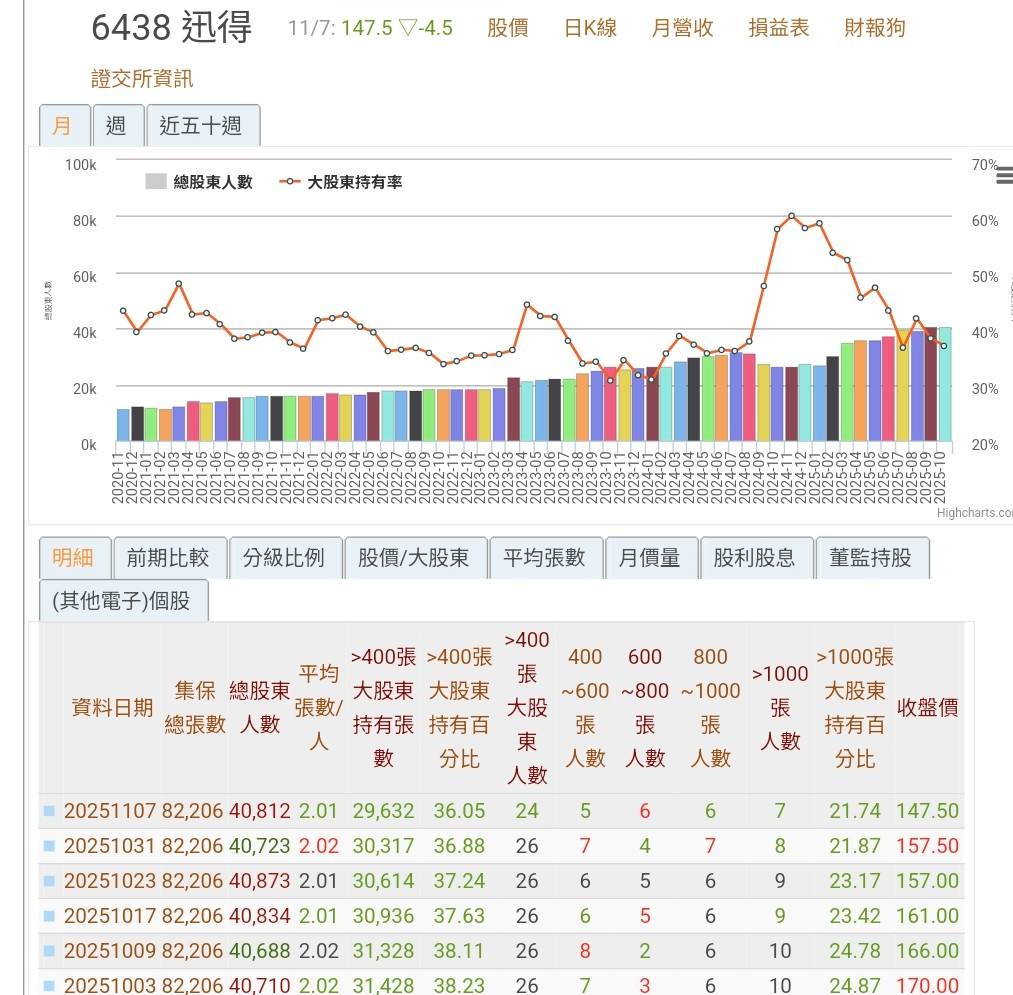The width and height of the screenshot is (1013, 995).
Task: Click the 166.00 closing price cell
Action: [x=928, y=950]
